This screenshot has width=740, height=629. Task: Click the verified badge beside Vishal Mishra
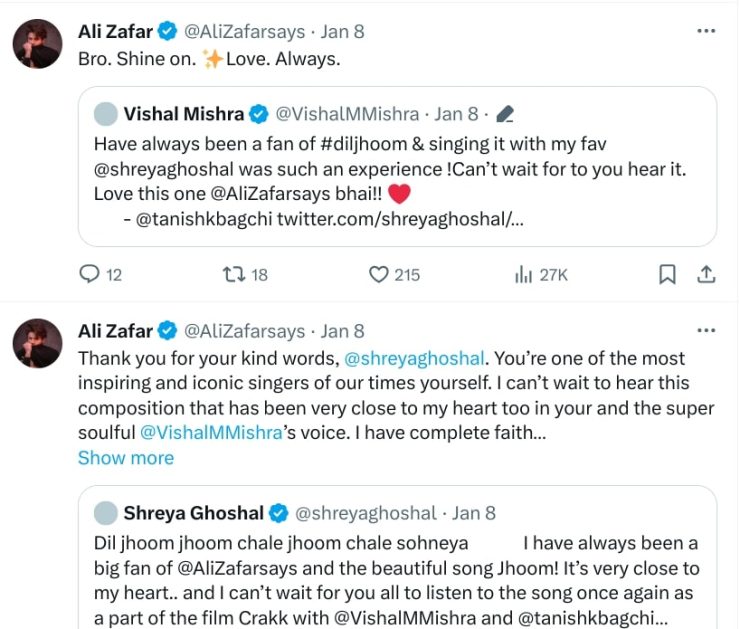tap(258, 114)
